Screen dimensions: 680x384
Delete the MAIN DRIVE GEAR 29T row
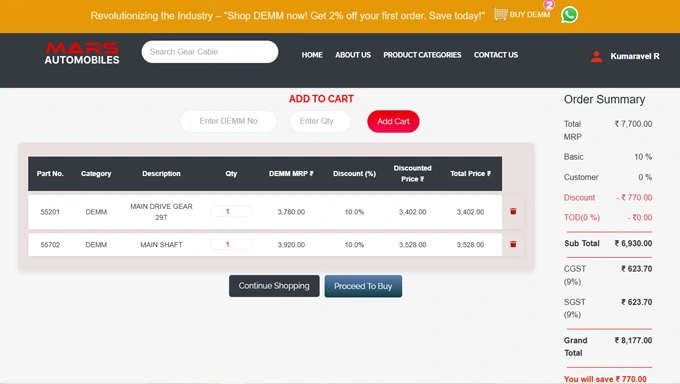513,211
